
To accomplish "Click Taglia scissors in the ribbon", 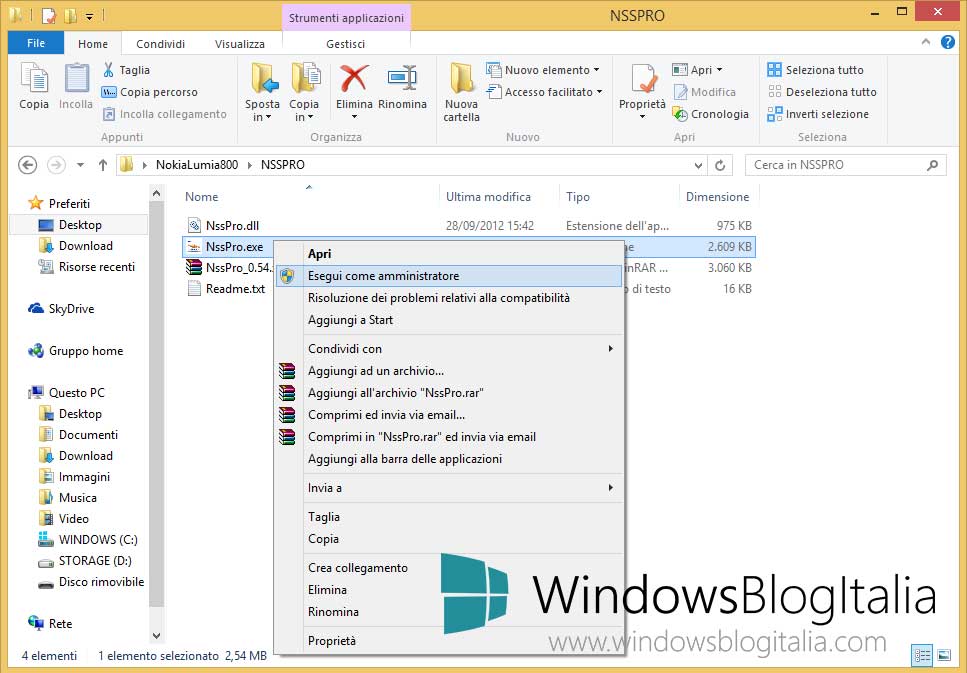I will click(126, 70).
